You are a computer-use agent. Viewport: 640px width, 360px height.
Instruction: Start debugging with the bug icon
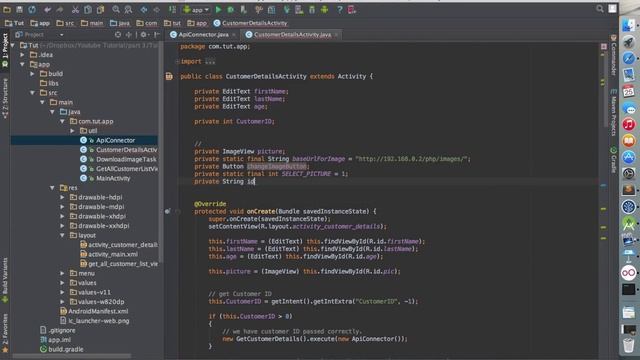pos(231,9)
